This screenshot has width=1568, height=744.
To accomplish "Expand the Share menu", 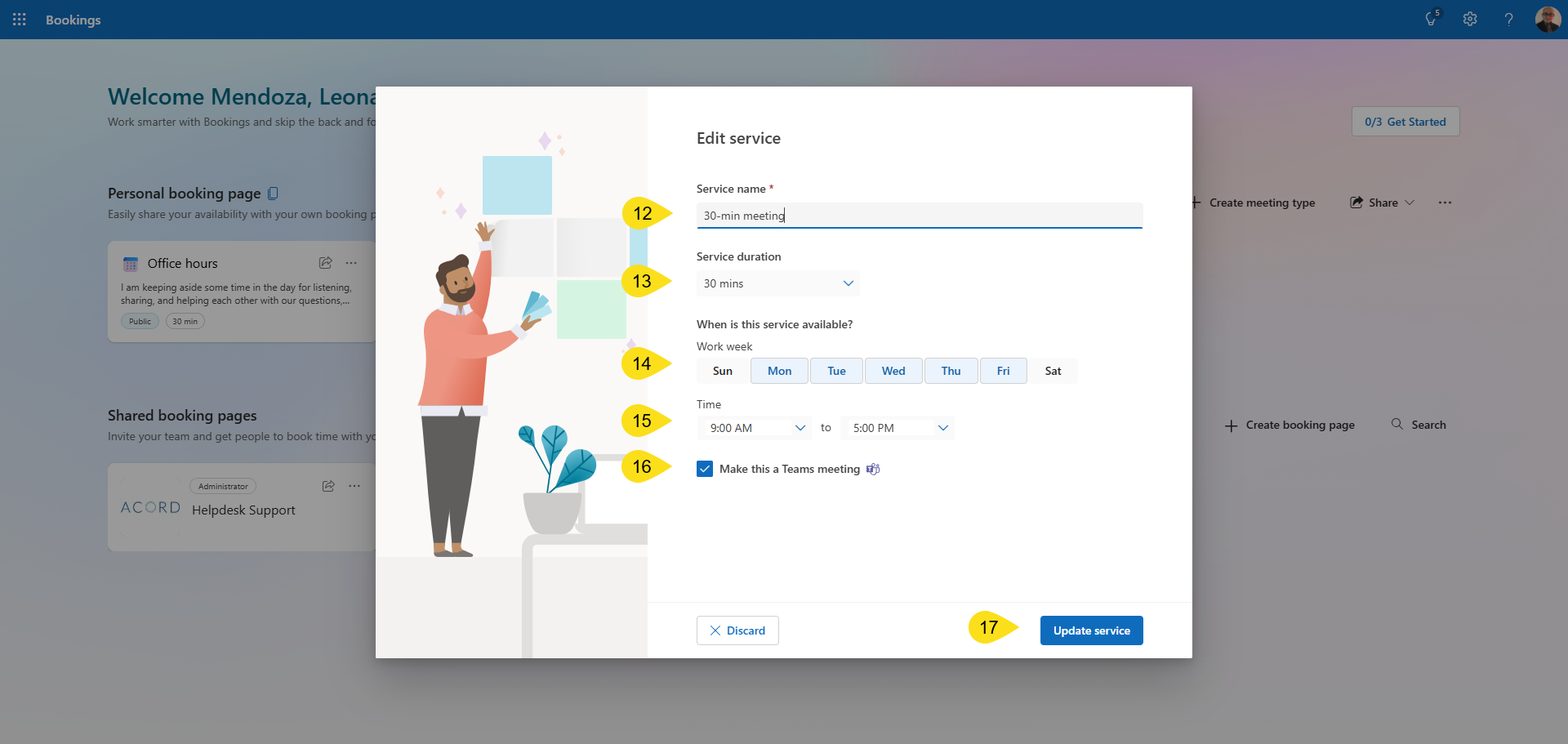I will tap(1383, 203).
